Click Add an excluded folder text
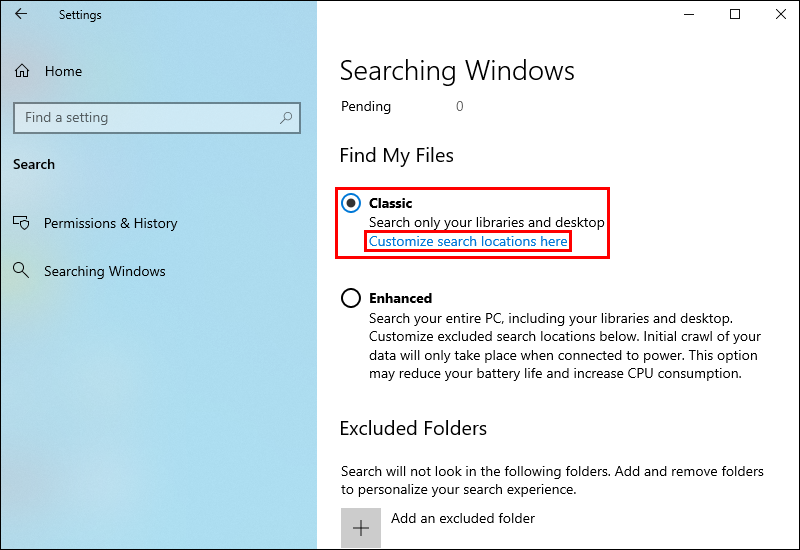800x550 pixels. pos(463,518)
